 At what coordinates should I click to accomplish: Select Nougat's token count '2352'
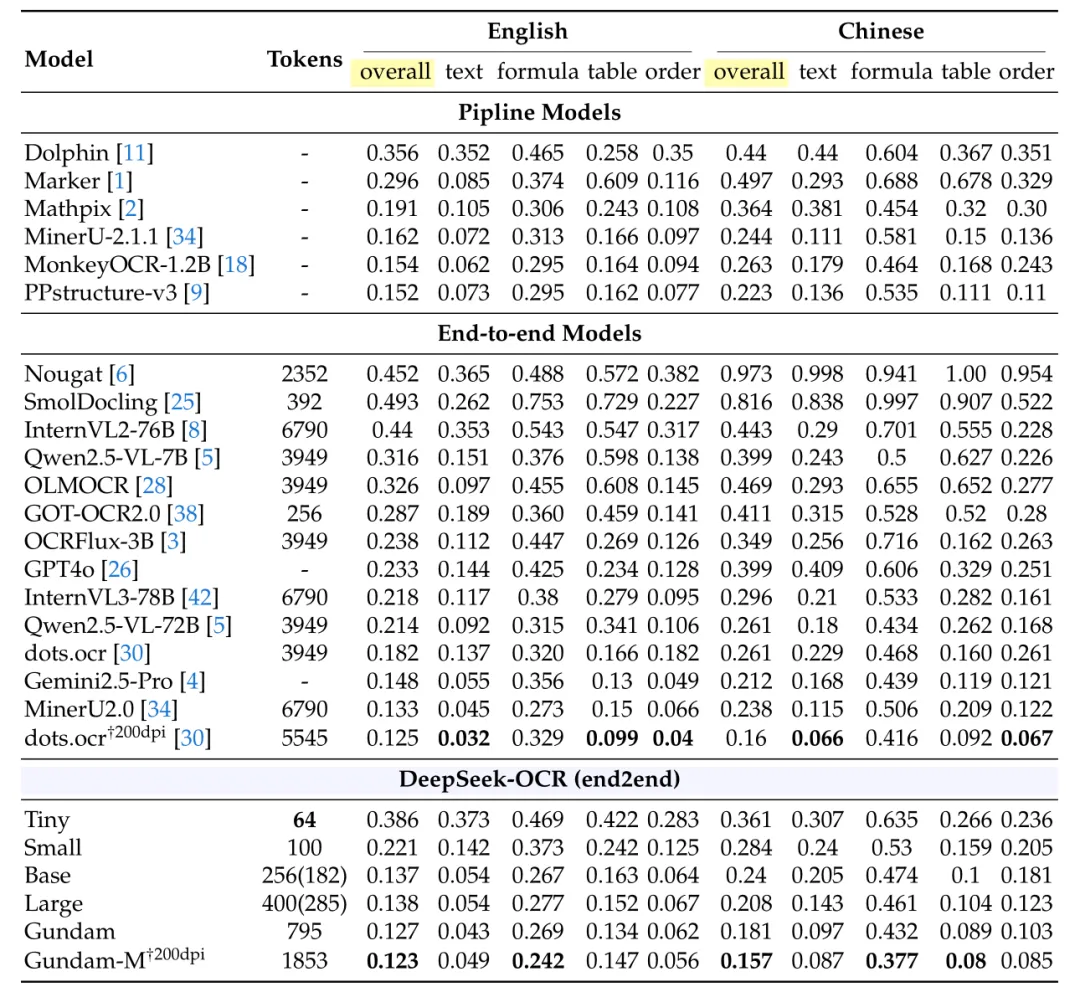point(304,374)
